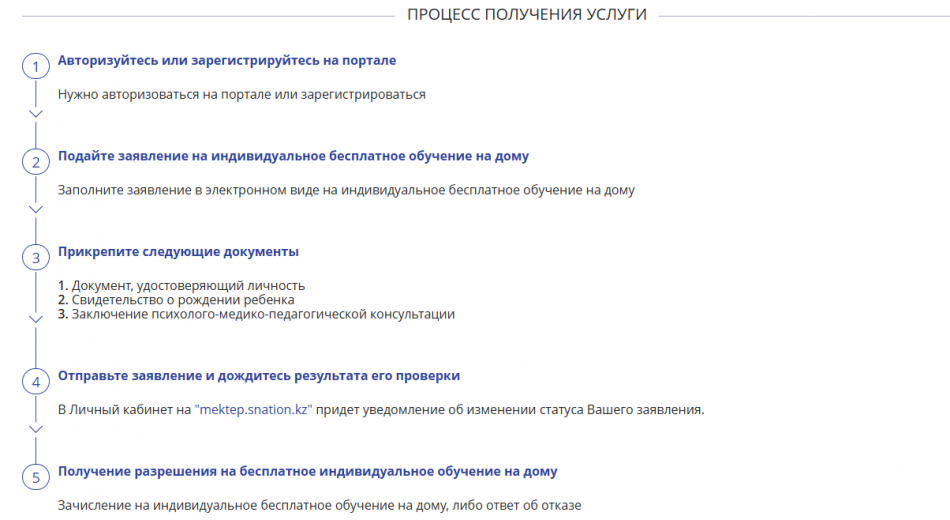Image resolution: width=950 pixels, height=520 pixels.
Task: Click step 3 circle icon
Action: point(36,258)
